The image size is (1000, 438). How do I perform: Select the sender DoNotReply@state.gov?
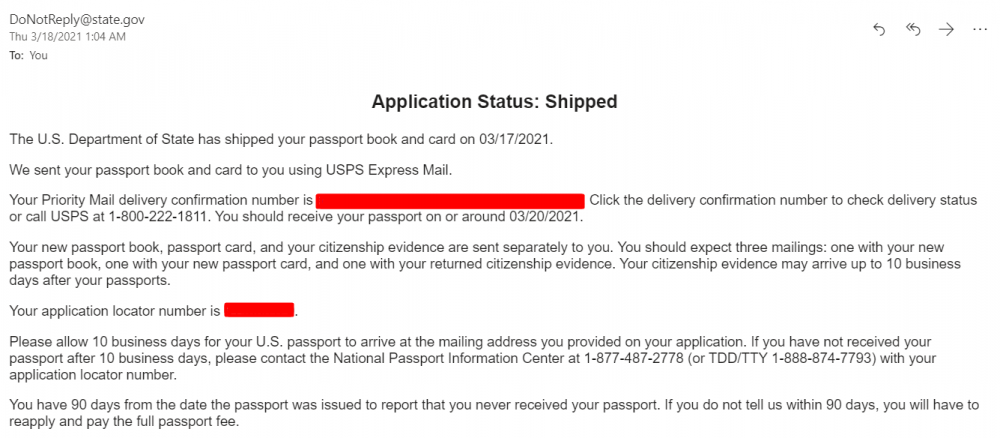77,20
